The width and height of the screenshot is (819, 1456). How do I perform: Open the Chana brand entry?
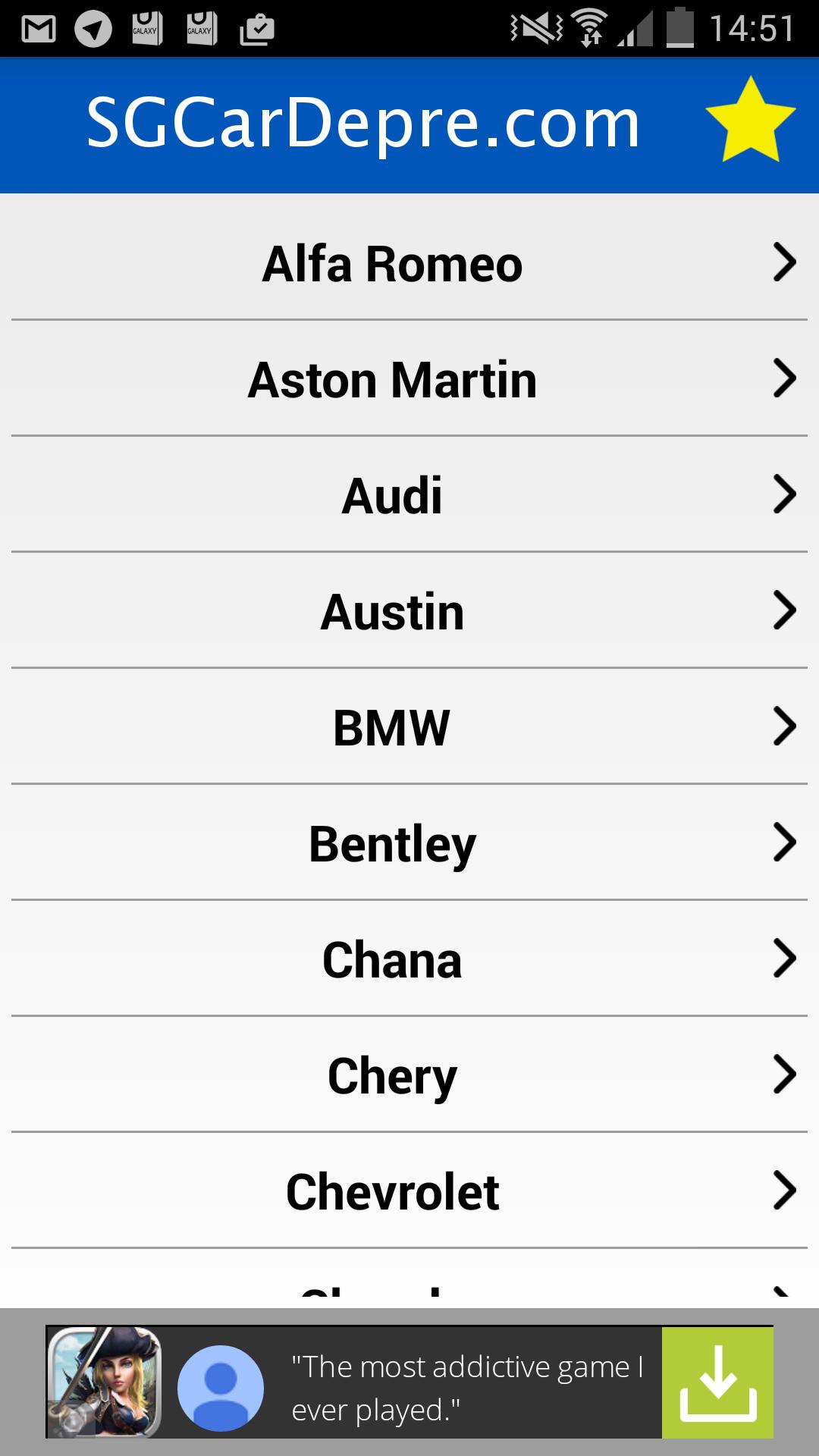(x=392, y=959)
